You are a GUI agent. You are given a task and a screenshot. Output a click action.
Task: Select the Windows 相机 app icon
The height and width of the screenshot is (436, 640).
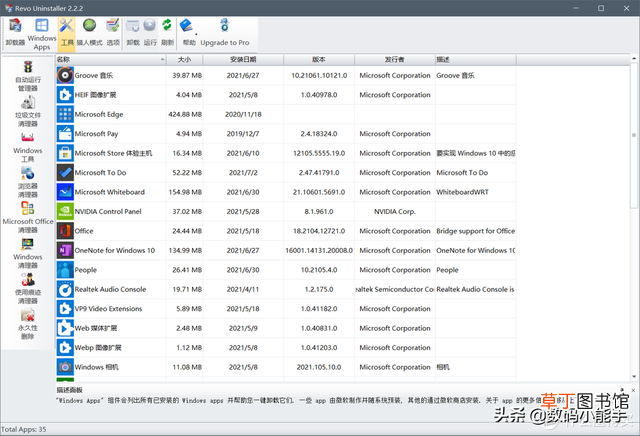[65, 367]
